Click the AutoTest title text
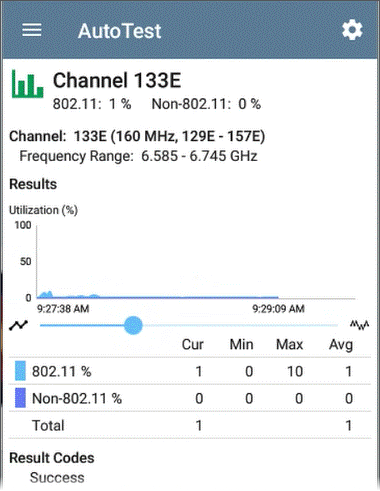This screenshot has width=380, height=491. pos(119,31)
